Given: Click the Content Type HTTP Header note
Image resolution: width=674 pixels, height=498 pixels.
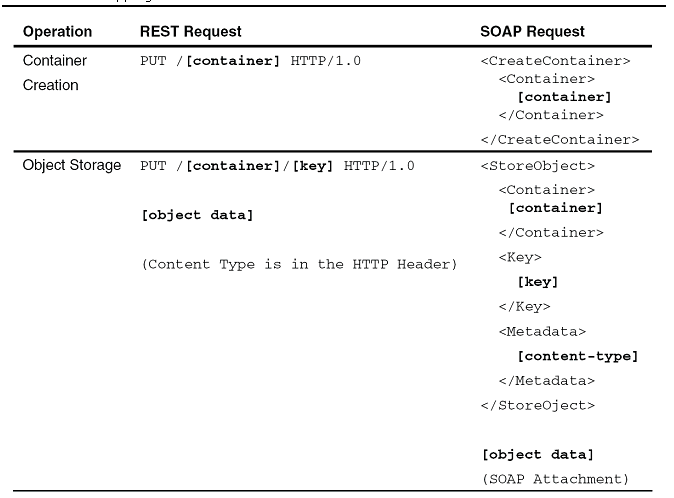Looking at the screenshot, I should 299,264.
